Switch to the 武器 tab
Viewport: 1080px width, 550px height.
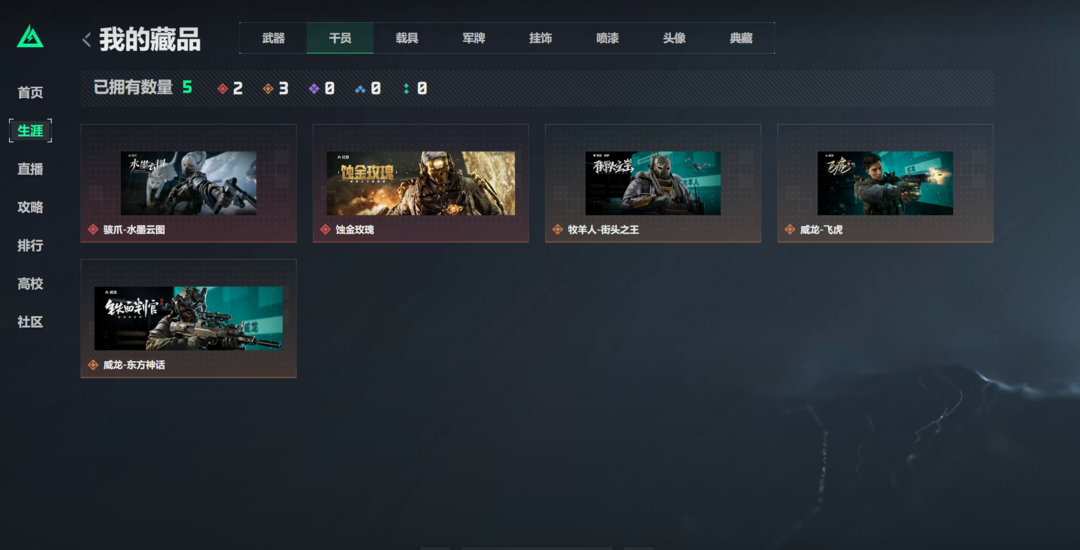click(273, 38)
